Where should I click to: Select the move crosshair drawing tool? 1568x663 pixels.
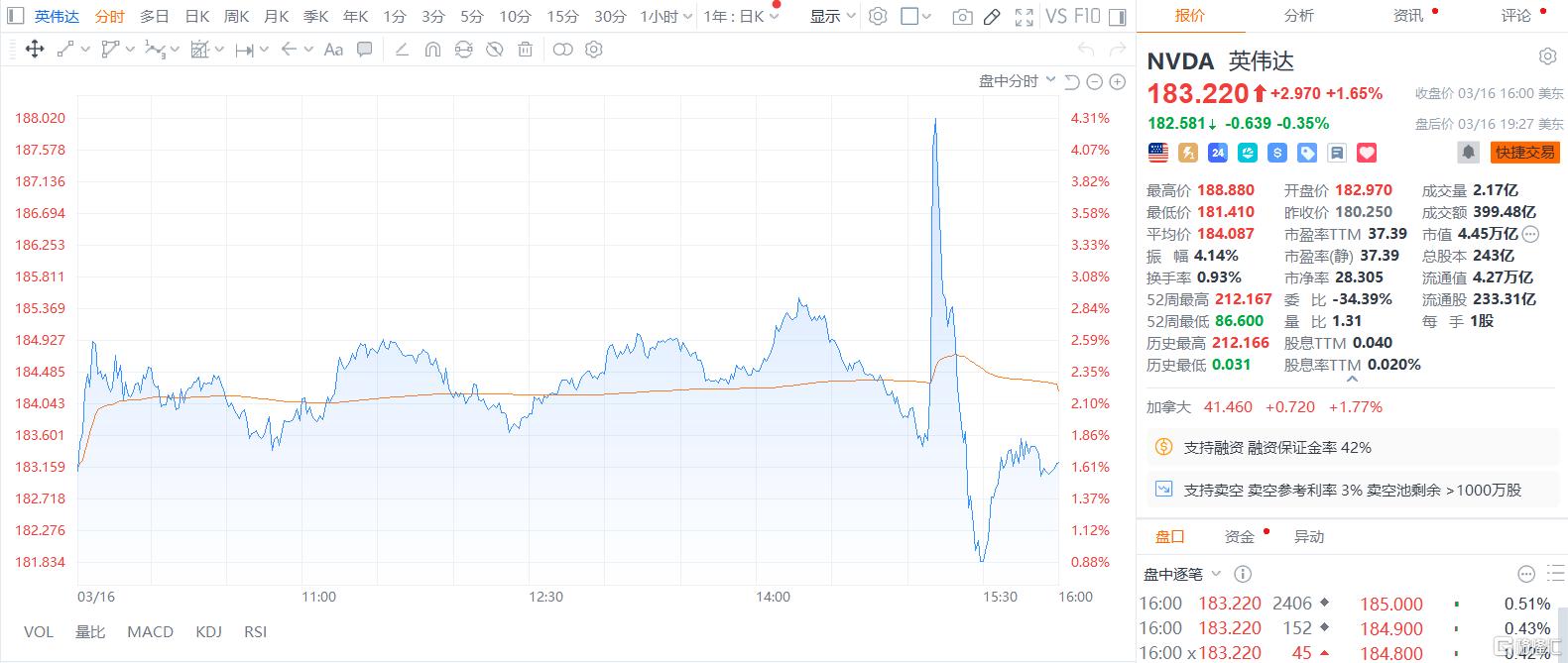pyautogui.click(x=34, y=50)
